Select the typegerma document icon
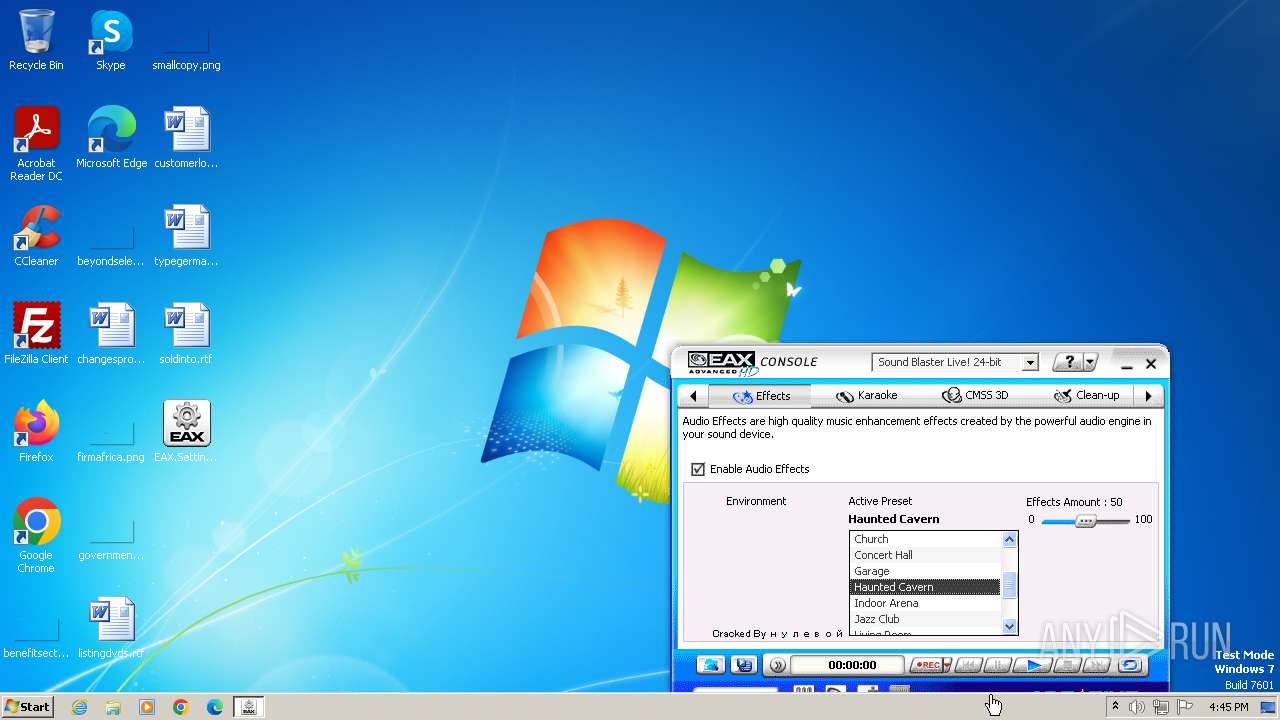The image size is (1280, 720). [x=186, y=236]
